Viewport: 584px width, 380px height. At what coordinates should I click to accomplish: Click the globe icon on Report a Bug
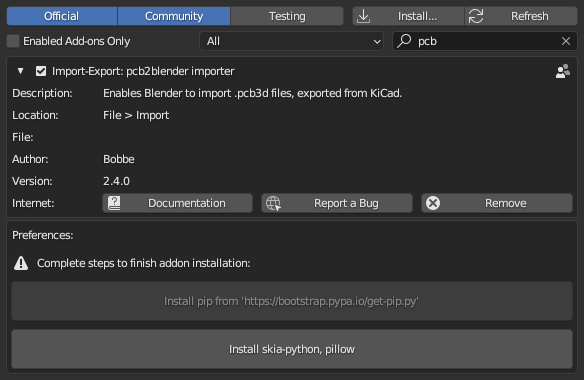pyautogui.click(x=273, y=203)
